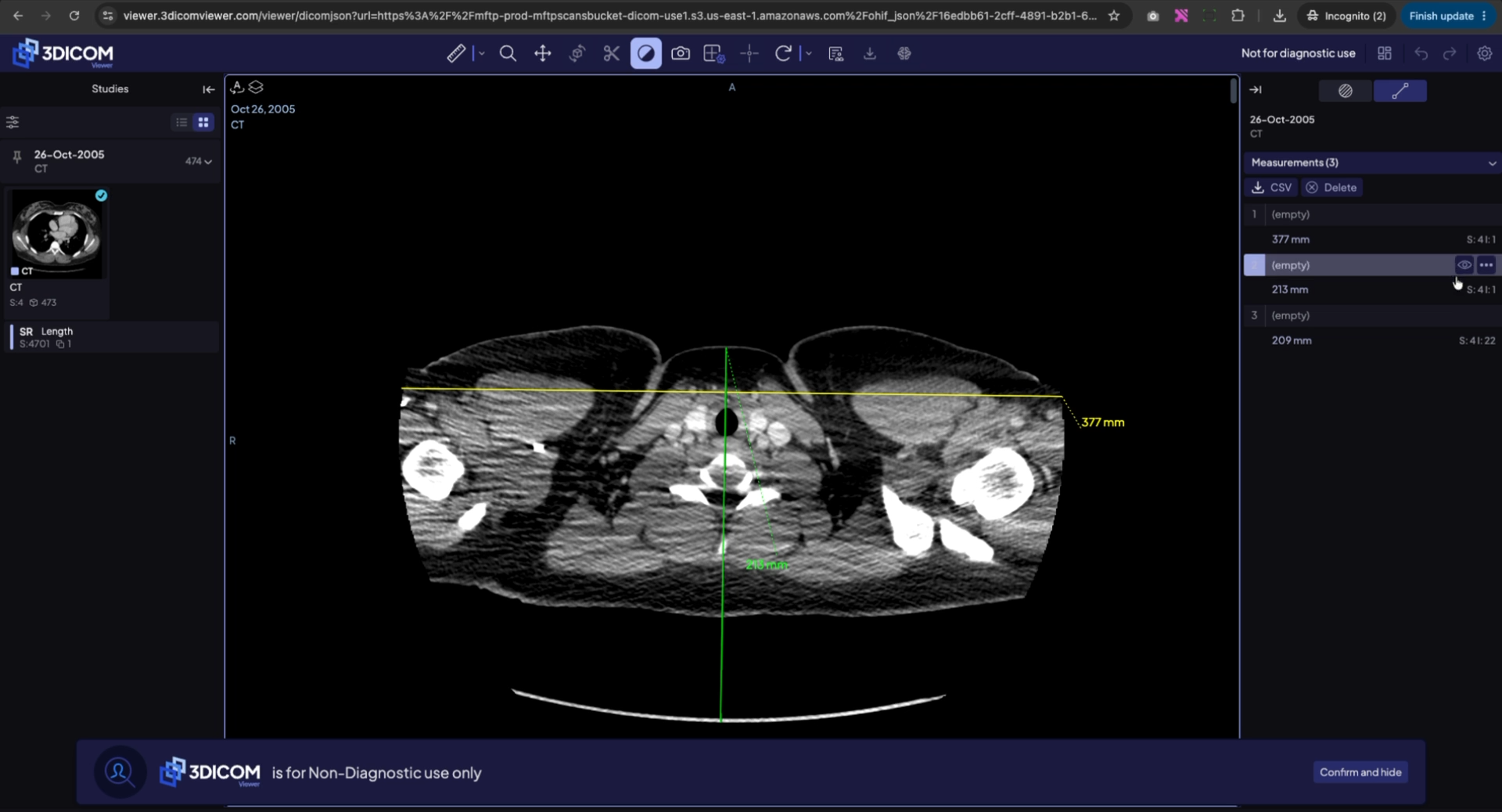Open browser downloads
This screenshot has height=812, width=1502.
click(1279, 16)
